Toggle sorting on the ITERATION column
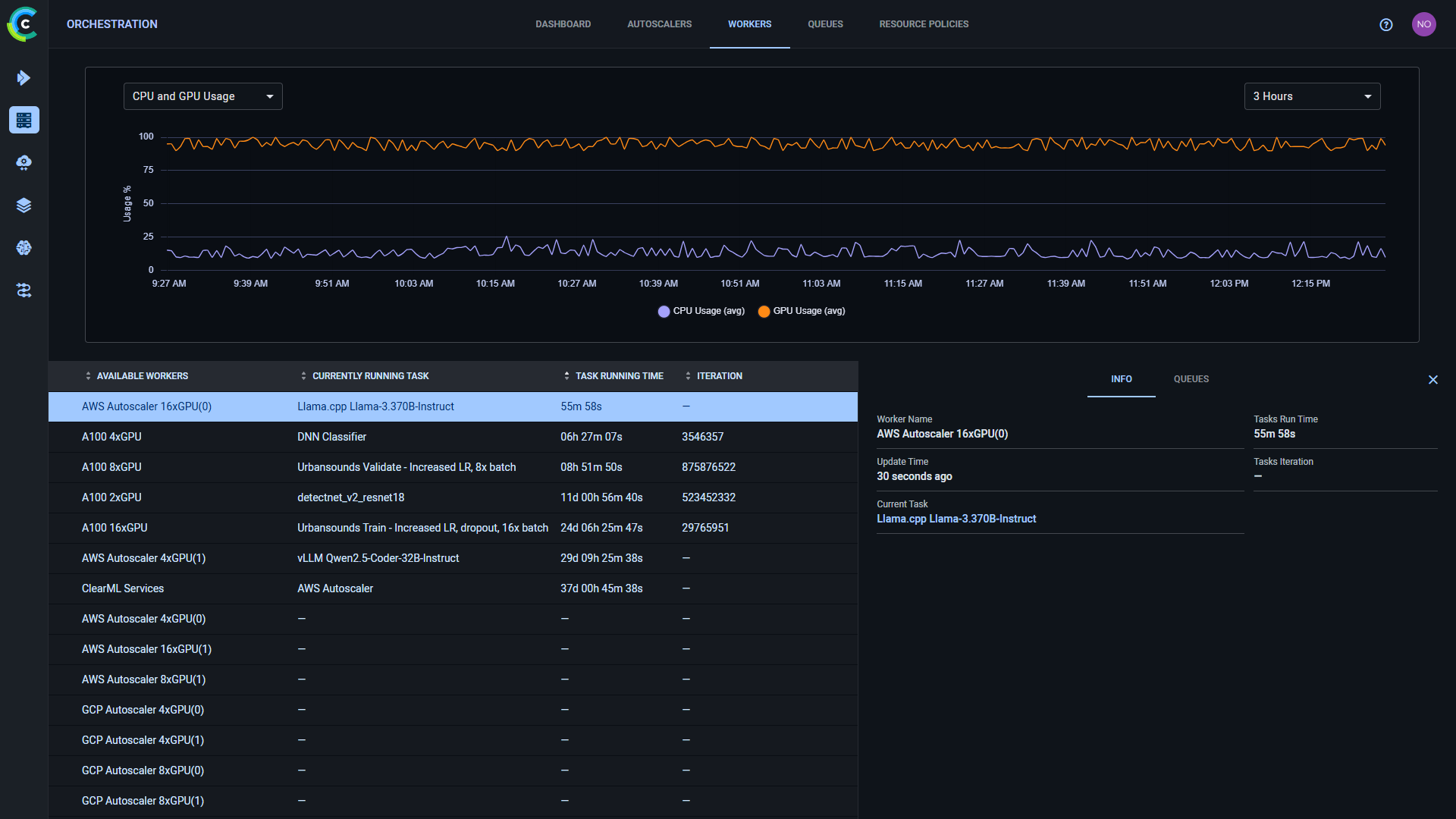Image resolution: width=1456 pixels, height=819 pixels. click(689, 375)
